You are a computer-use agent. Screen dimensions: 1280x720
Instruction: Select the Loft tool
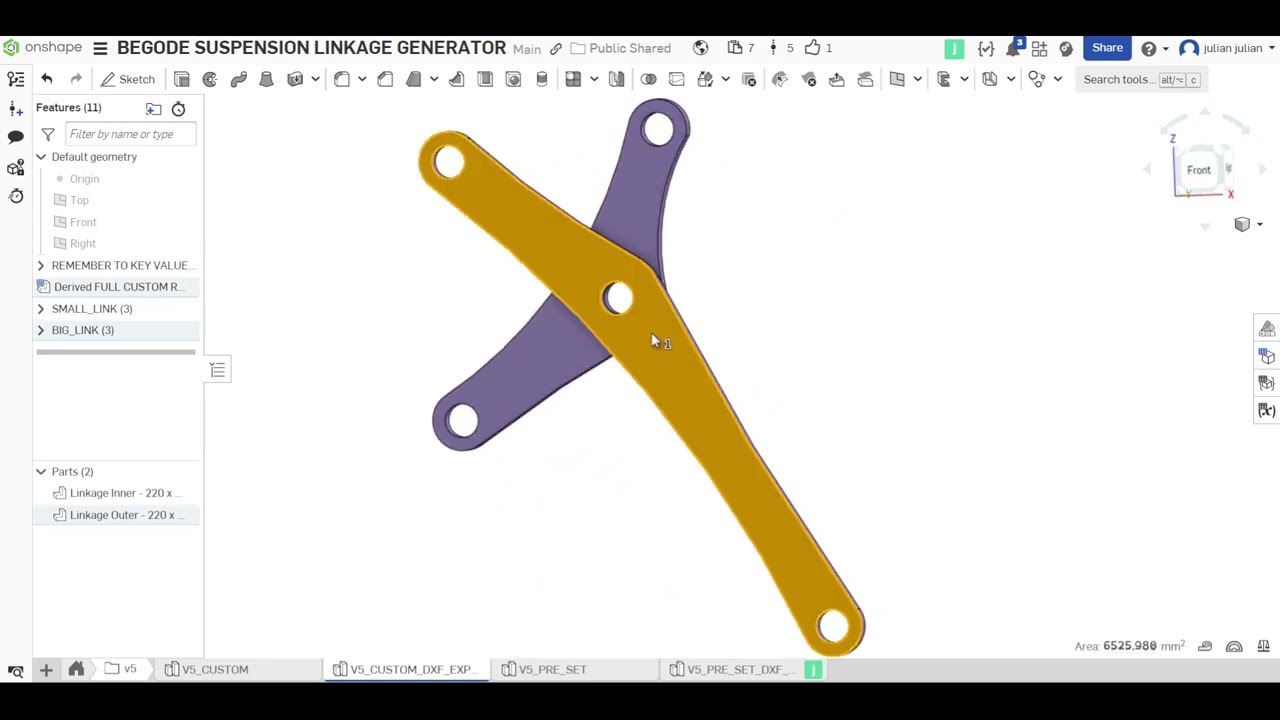(x=266, y=79)
